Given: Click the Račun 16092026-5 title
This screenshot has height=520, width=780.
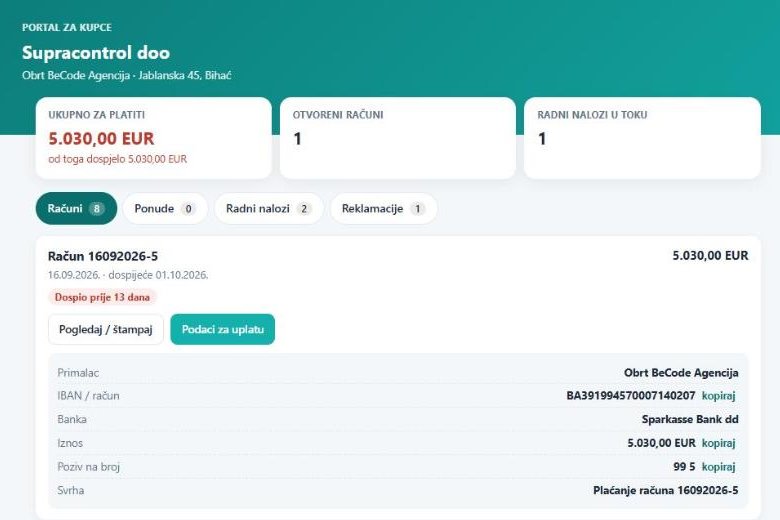Looking at the screenshot, I should point(103,256).
